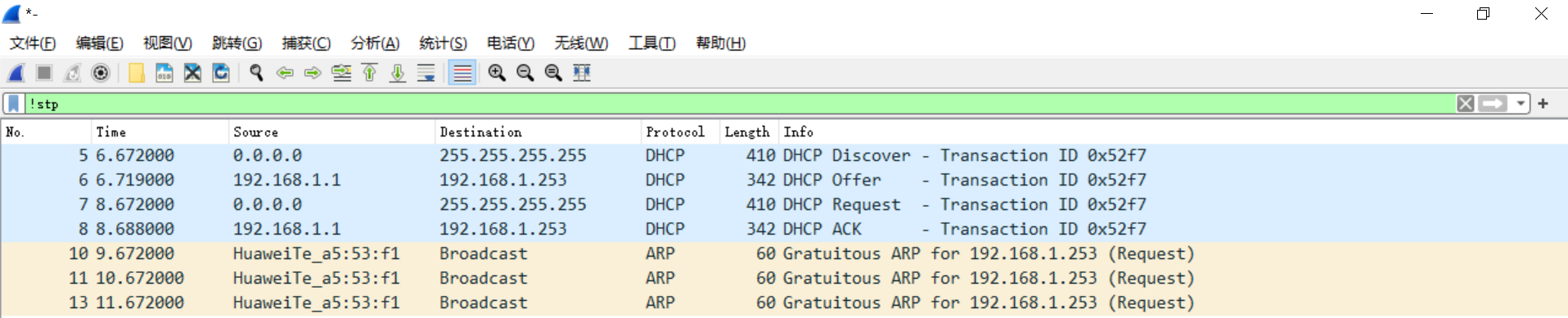1568x318 pixels.
Task: Go back to the previous packet
Action: (x=285, y=73)
